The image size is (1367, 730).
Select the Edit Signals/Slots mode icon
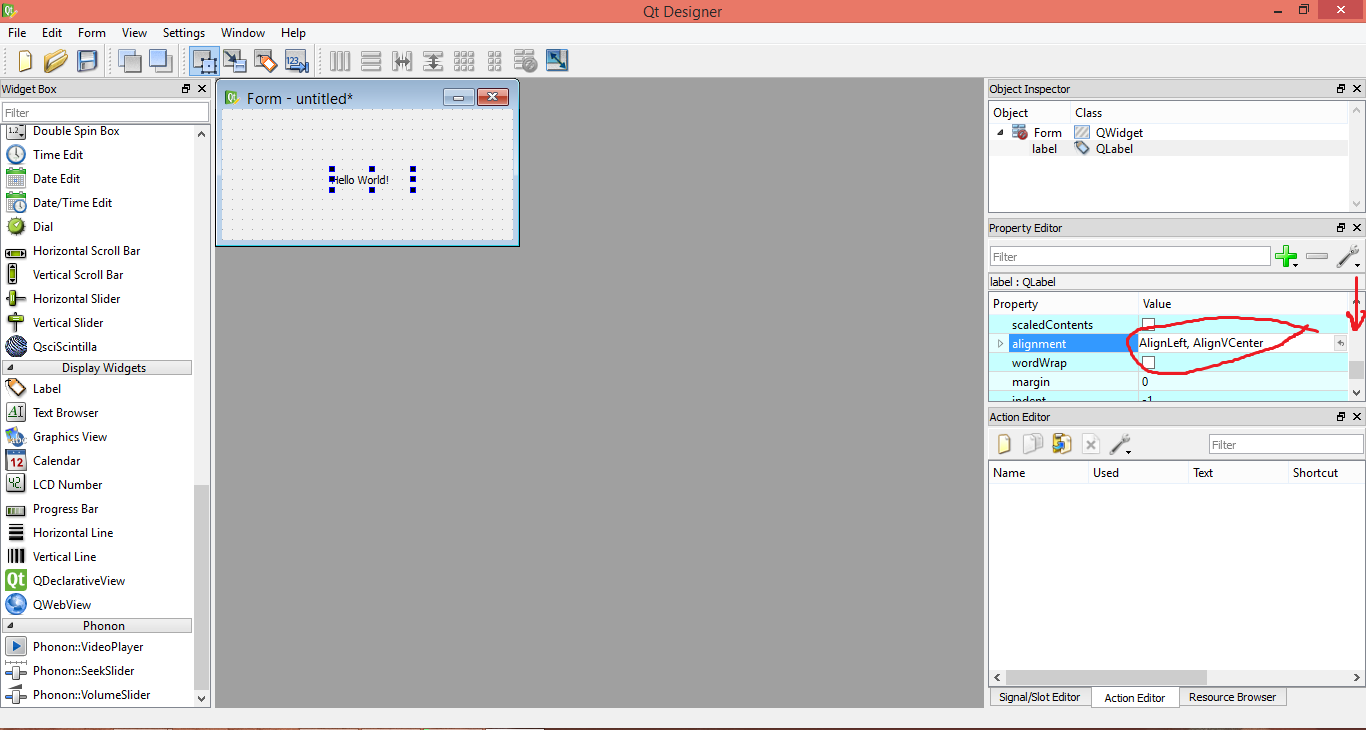[x=235, y=61]
